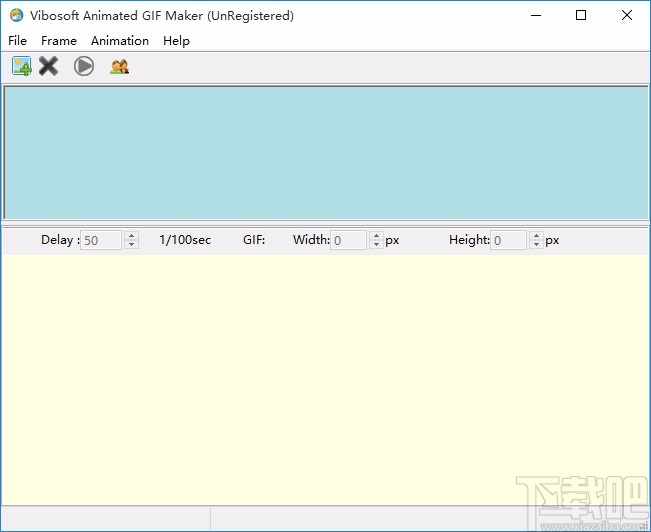Image resolution: width=651 pixels, height=532 pixels.
Task: Decrease GIF Height with down arrow
Action: [x=536, y=245]
